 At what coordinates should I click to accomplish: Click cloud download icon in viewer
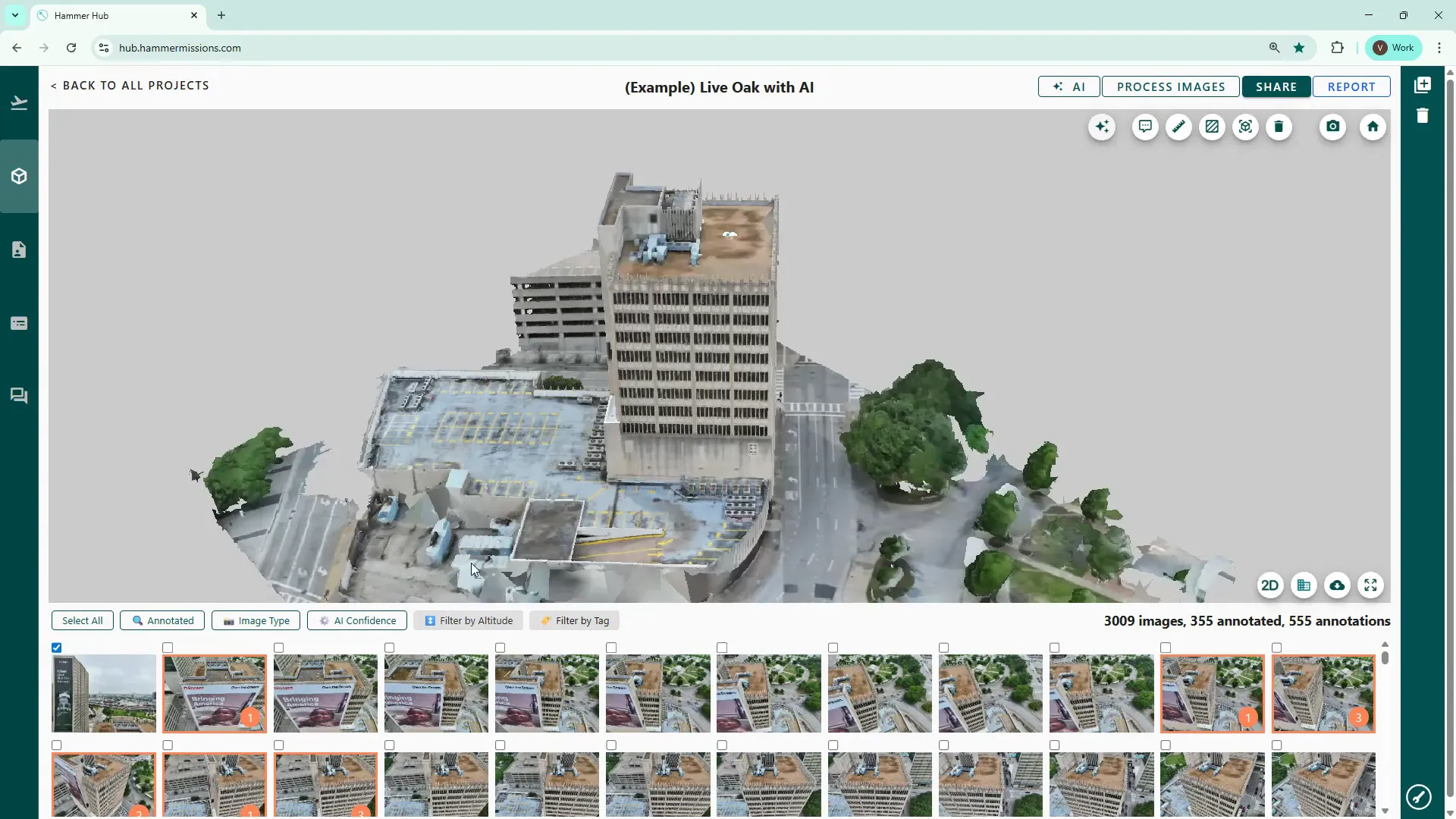coord(1337,585)
